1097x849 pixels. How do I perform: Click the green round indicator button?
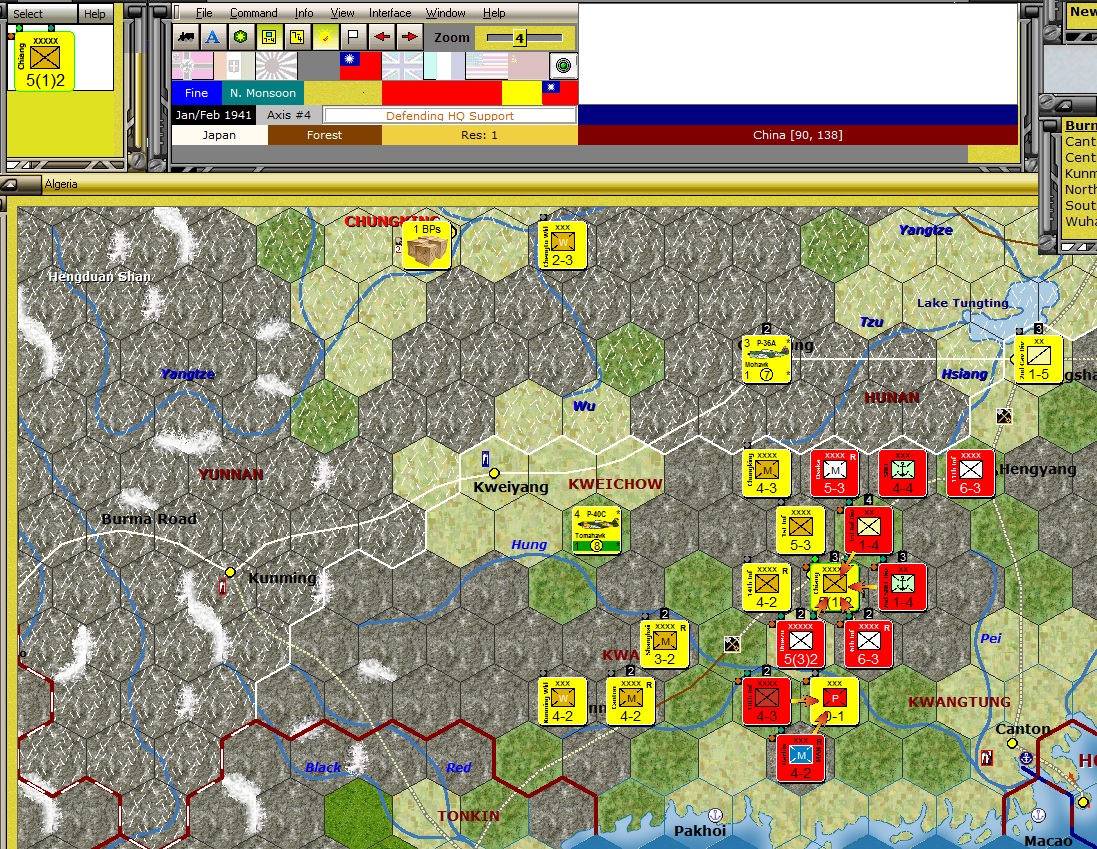point(562,66)
